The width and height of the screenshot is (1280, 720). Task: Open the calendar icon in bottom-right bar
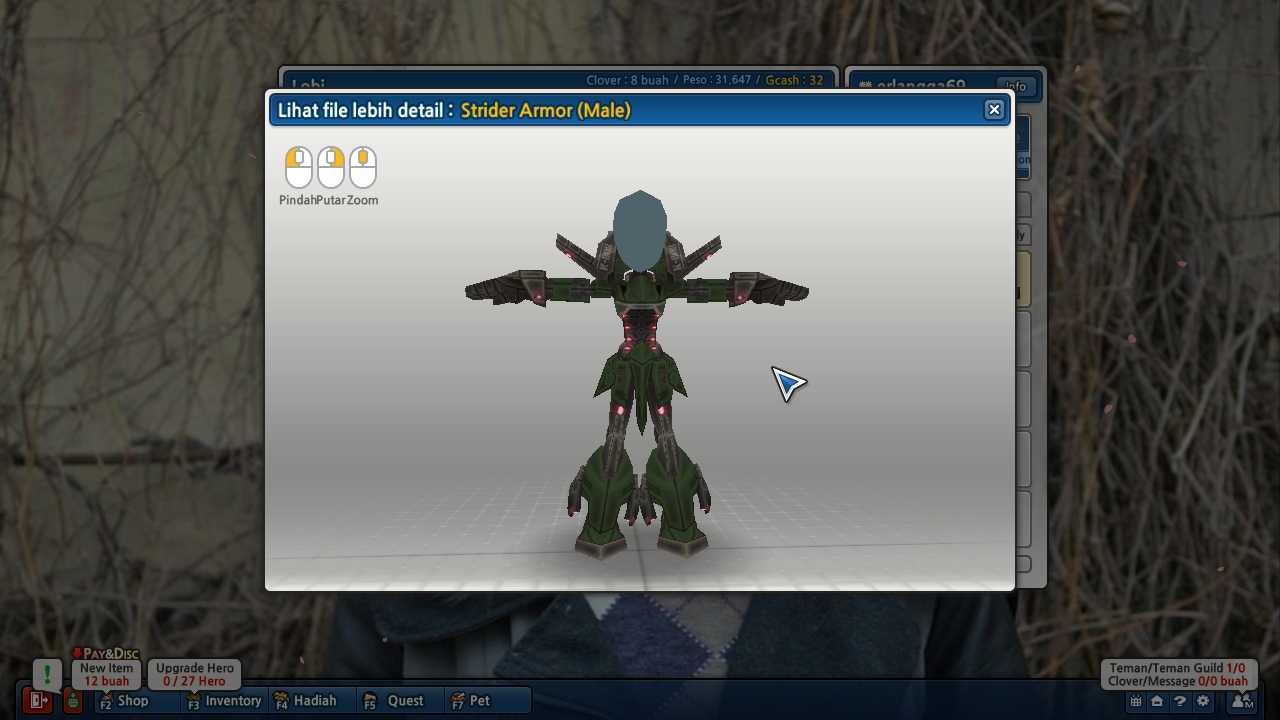1136,701
